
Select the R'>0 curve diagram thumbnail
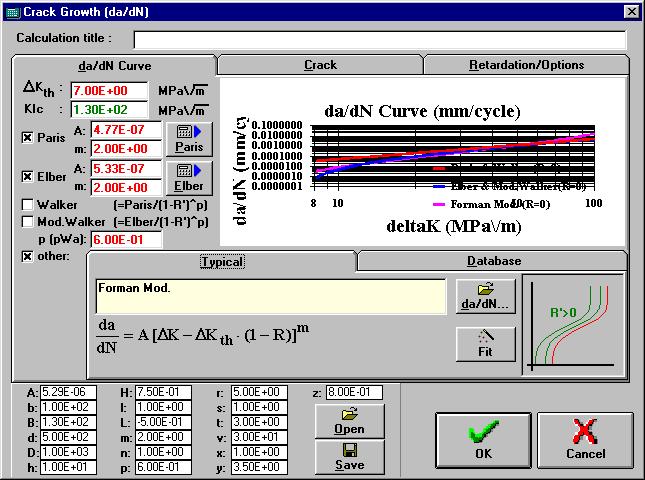point(572,325)
